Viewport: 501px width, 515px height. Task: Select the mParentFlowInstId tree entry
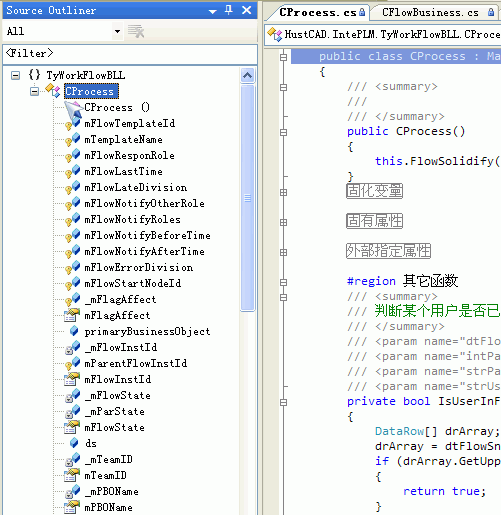[136, 363]
